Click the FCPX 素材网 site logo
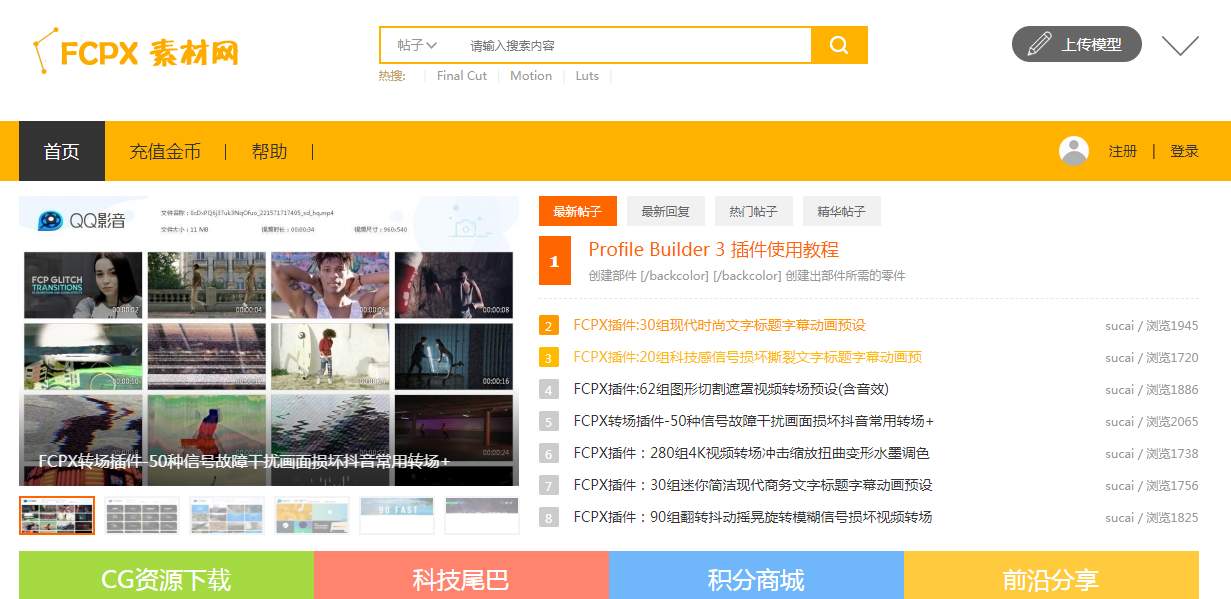 (135, 52)
